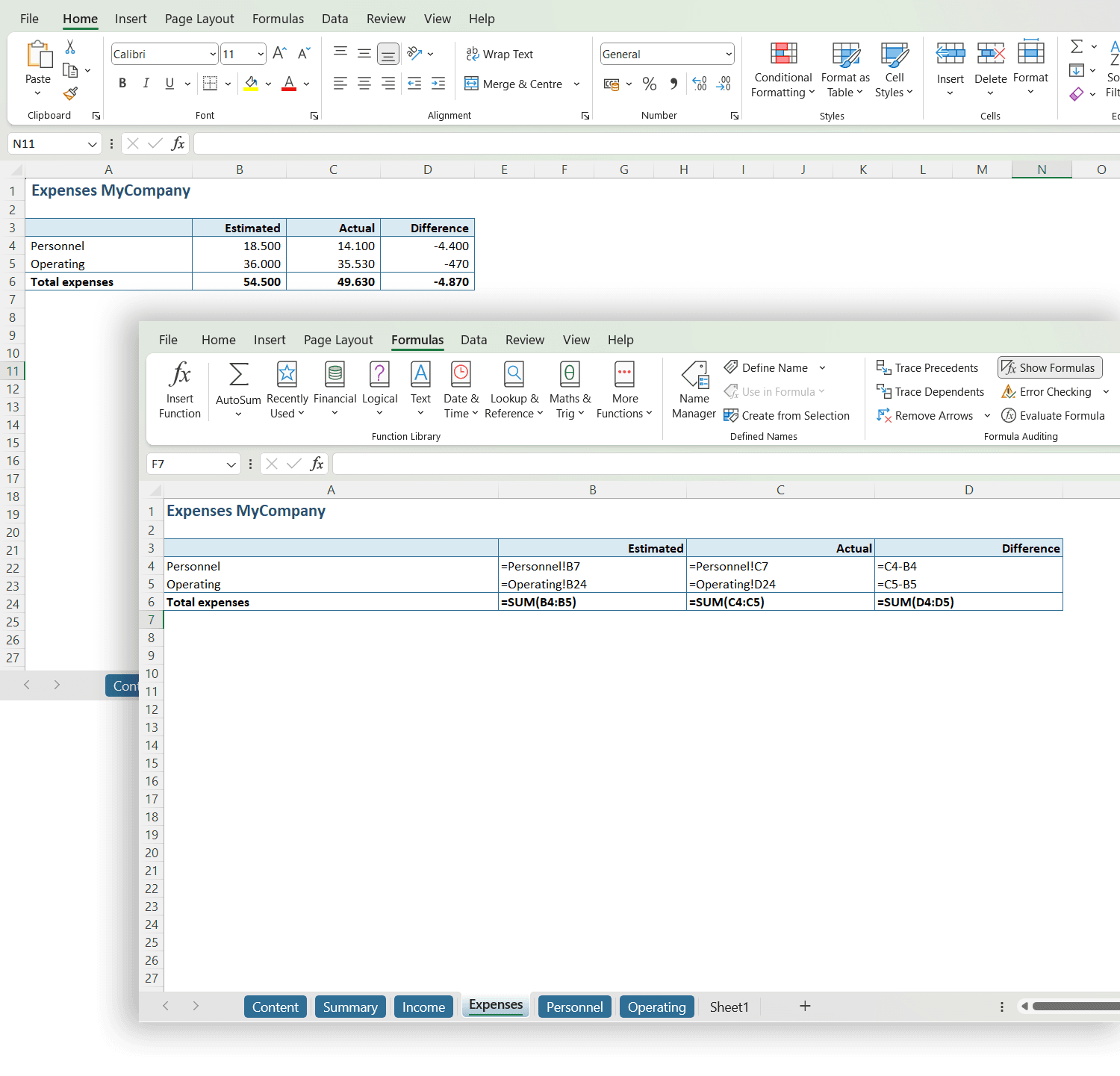Toggle bold formatting
The image size is (1120, 1076).
tap(122, 83)
